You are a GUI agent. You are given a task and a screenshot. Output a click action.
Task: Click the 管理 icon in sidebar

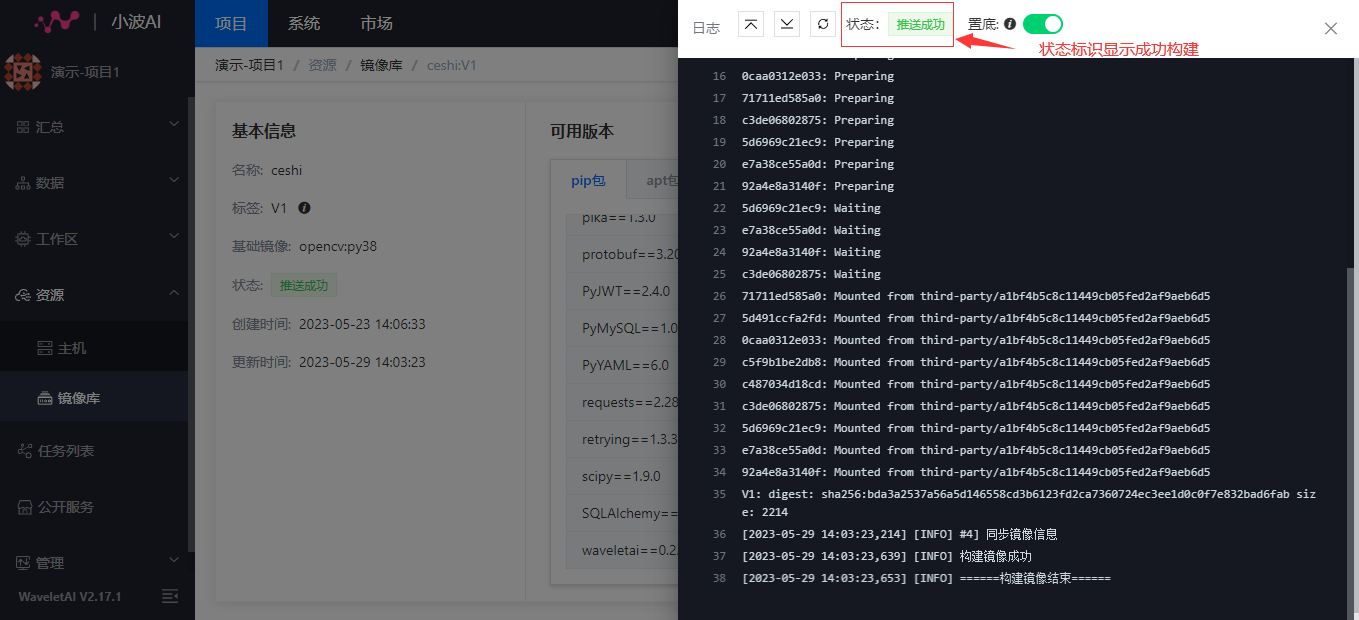[23, 563]
